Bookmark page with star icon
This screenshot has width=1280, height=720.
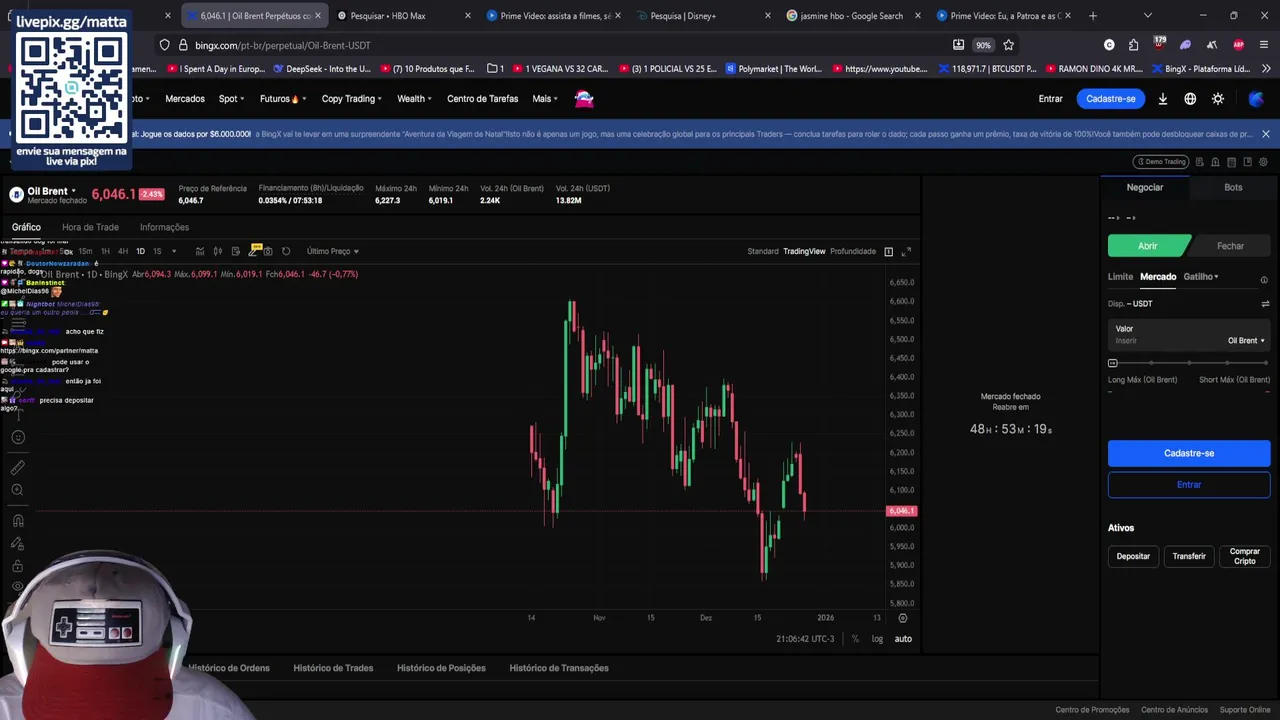(x=1008, y=45)
